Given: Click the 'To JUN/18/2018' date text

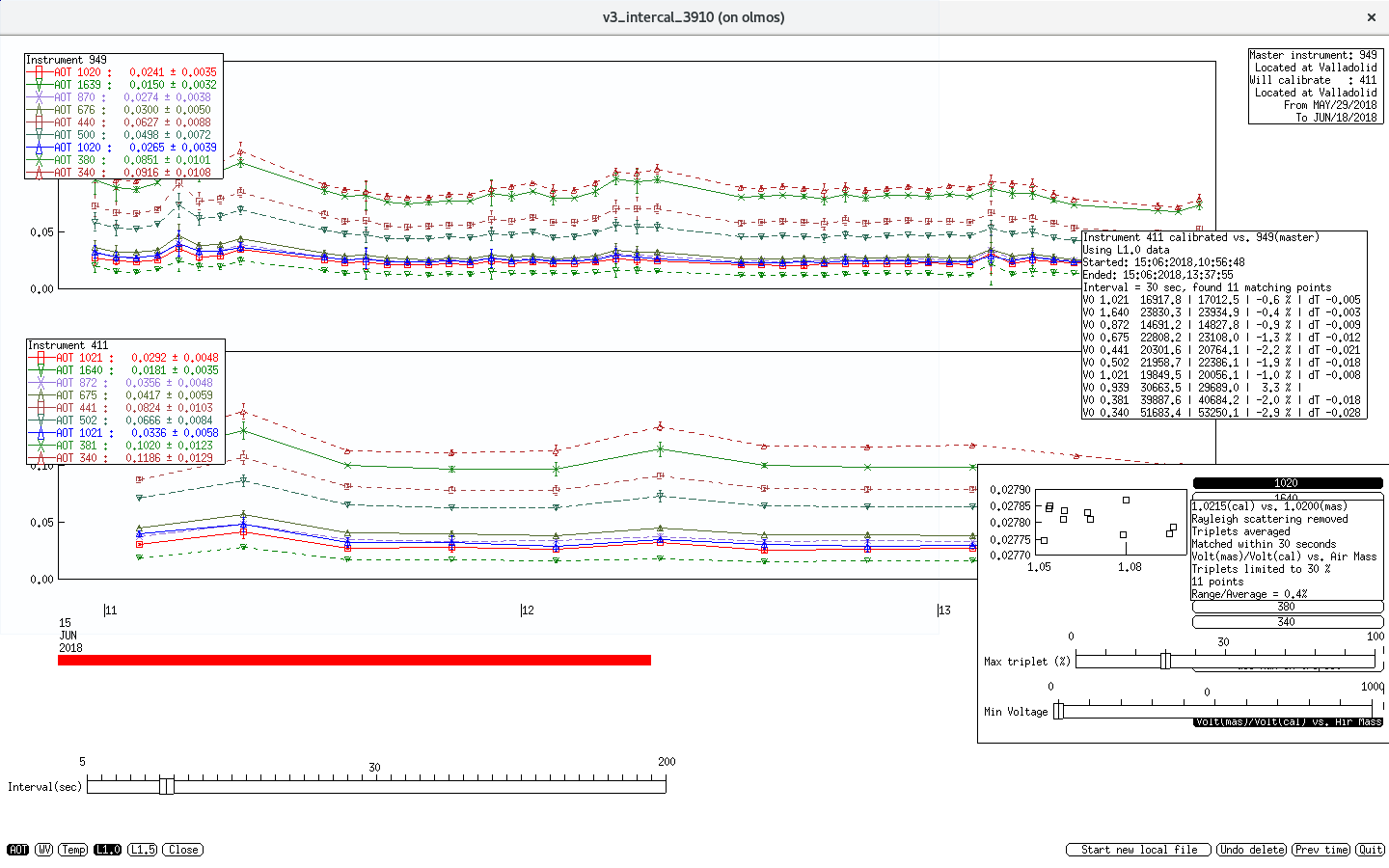Looking at the screenshot, I should click(1336, 118).
